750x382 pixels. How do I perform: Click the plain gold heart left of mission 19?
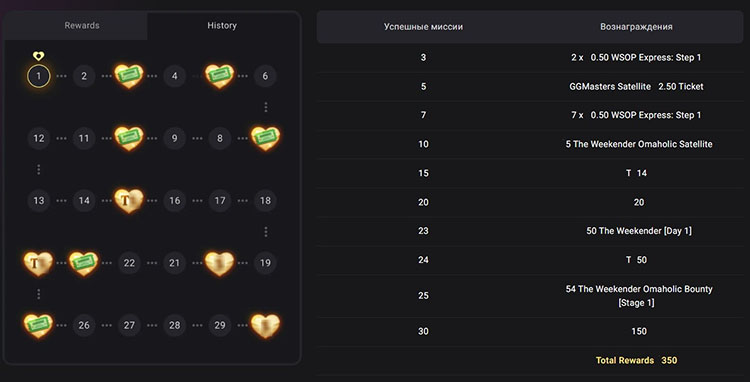(220, 263)
